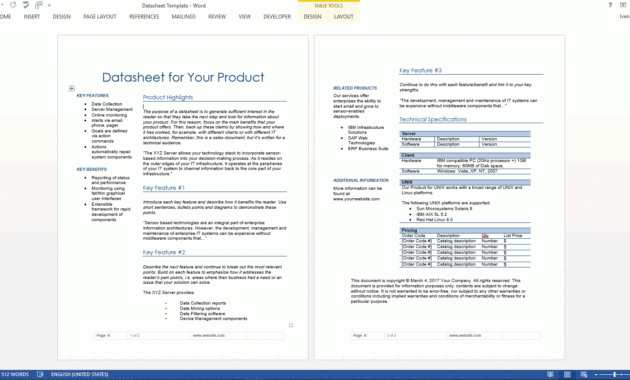This screenshot has width=630, height=380.
Task: Click the 'Product Highlights' heading
Action: pyautogui.click(x=168, y=97)
